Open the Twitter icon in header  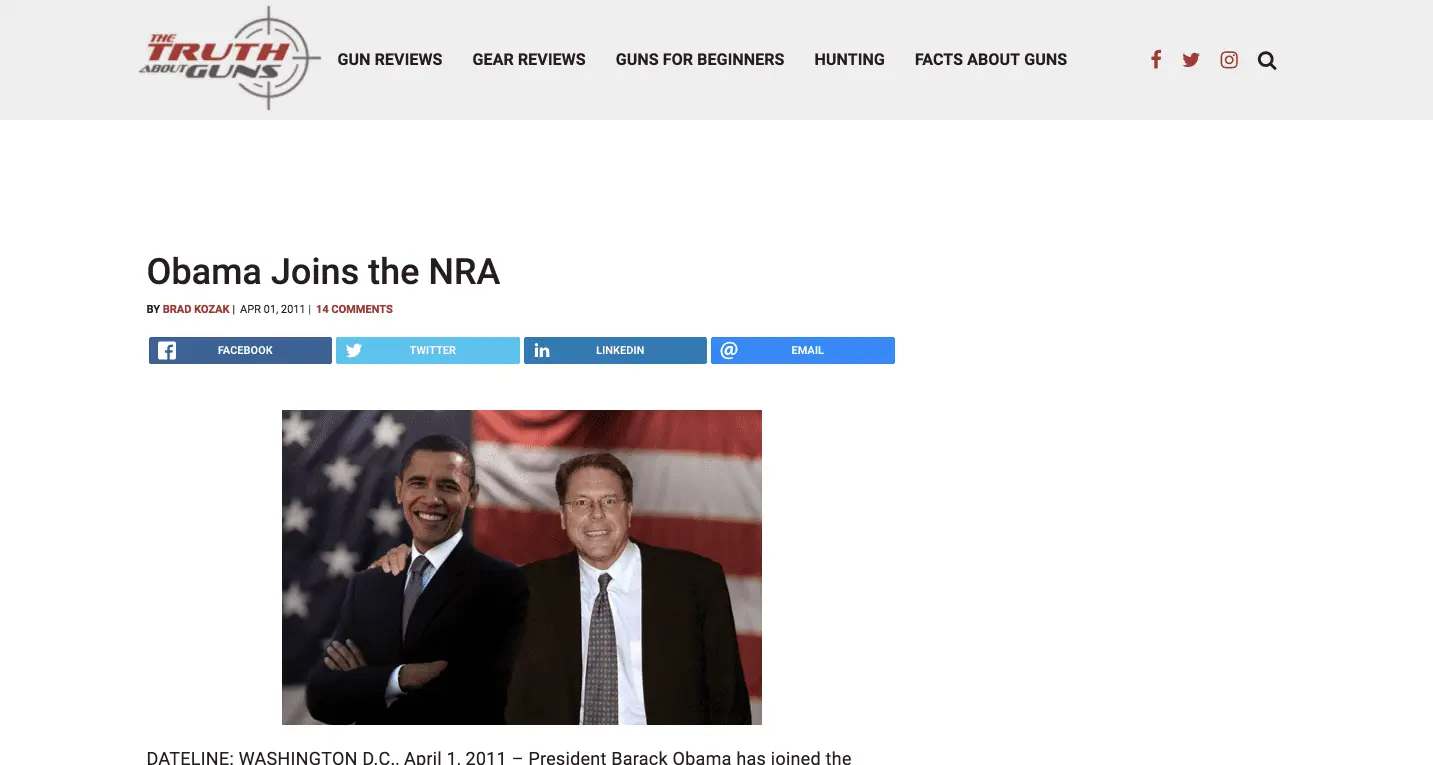point(1191,60)
